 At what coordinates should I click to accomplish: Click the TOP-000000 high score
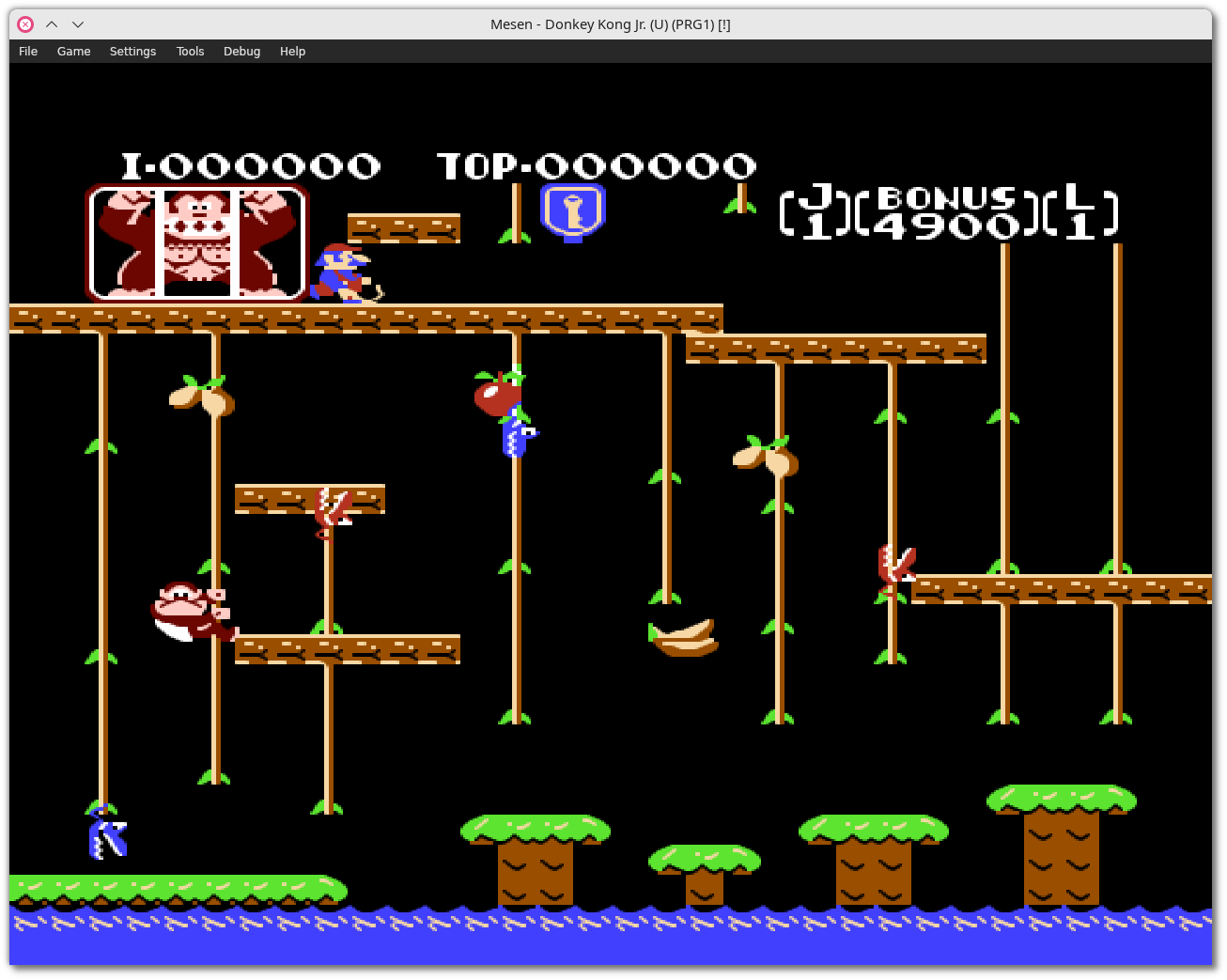[x=597, y=166]
